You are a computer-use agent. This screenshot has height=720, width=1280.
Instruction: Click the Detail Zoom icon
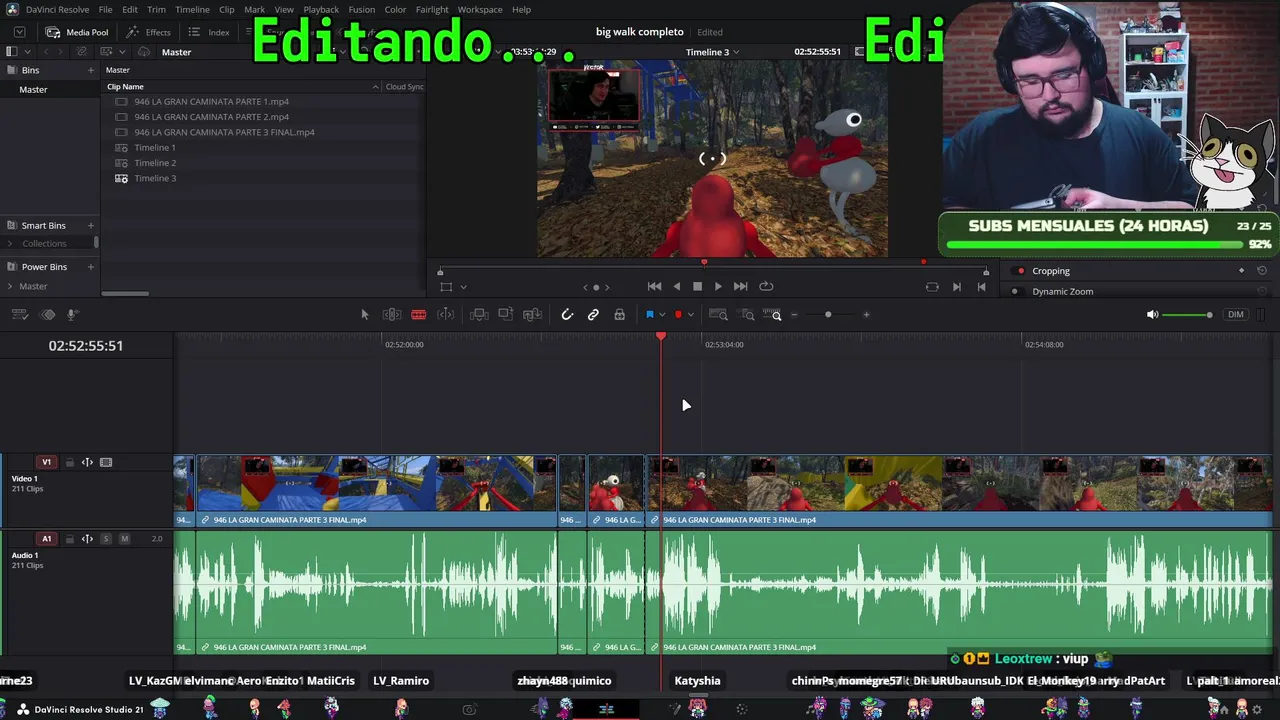(x=747, y=315)
